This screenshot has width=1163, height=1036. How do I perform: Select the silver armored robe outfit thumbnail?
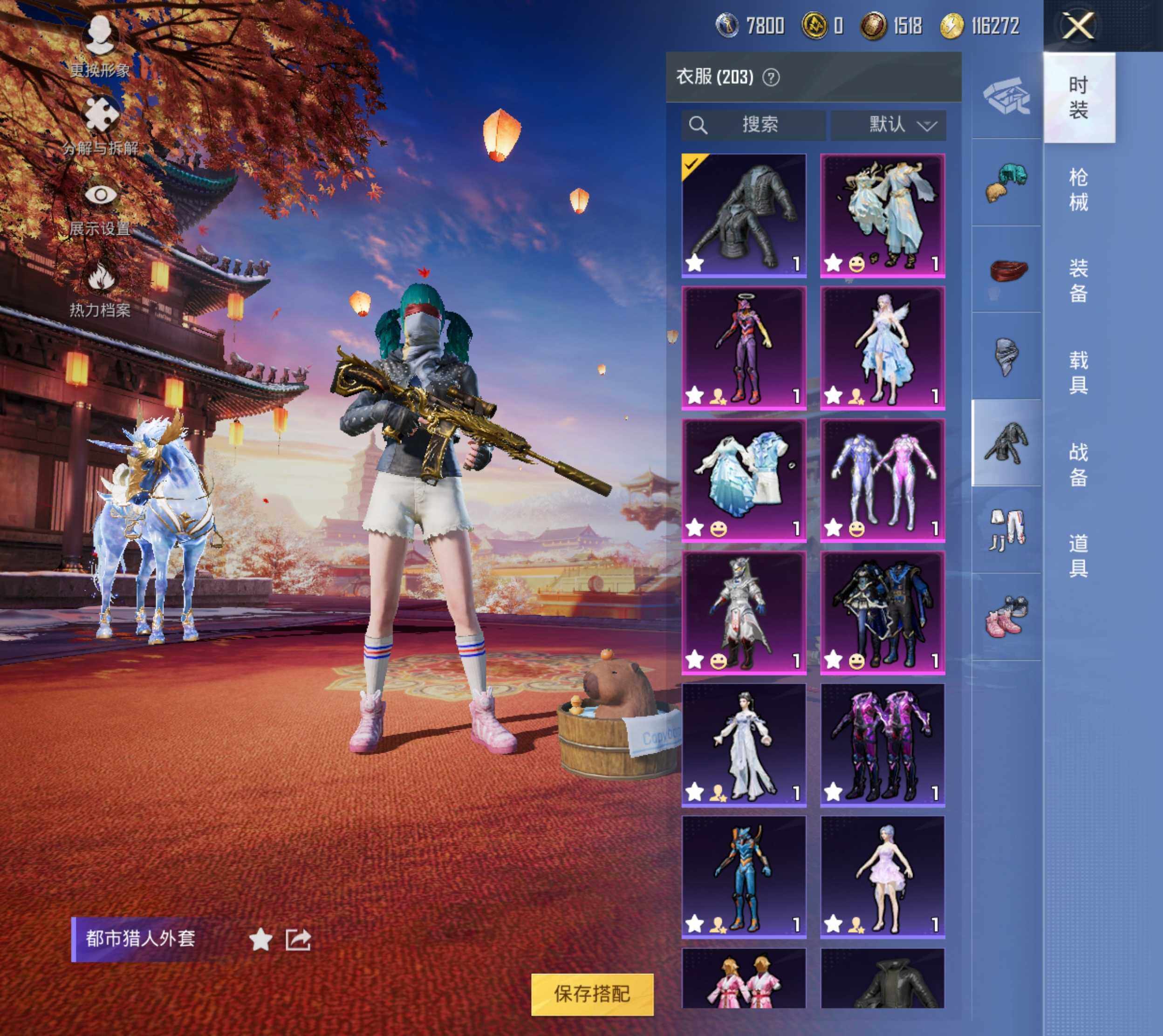[744, 613]
